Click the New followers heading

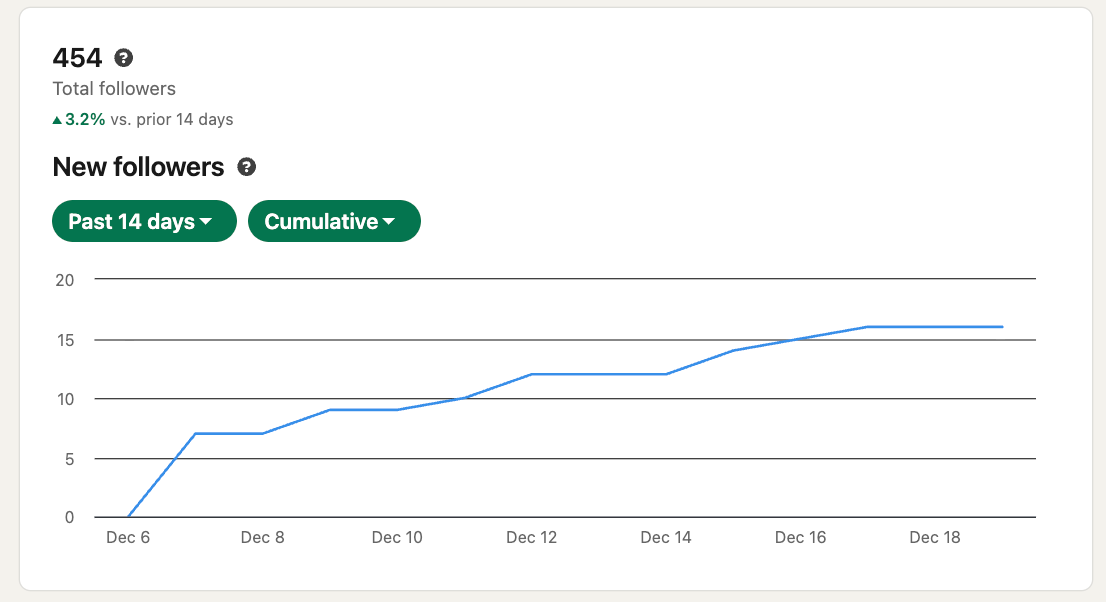pos(138,167)
